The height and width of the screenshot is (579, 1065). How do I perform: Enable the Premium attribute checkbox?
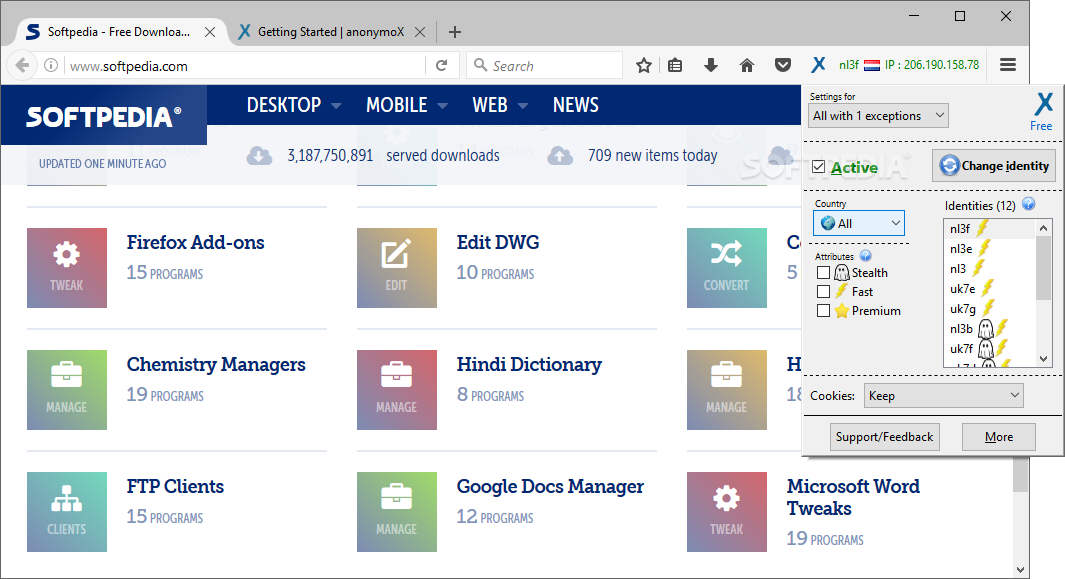tap(823, 311)
